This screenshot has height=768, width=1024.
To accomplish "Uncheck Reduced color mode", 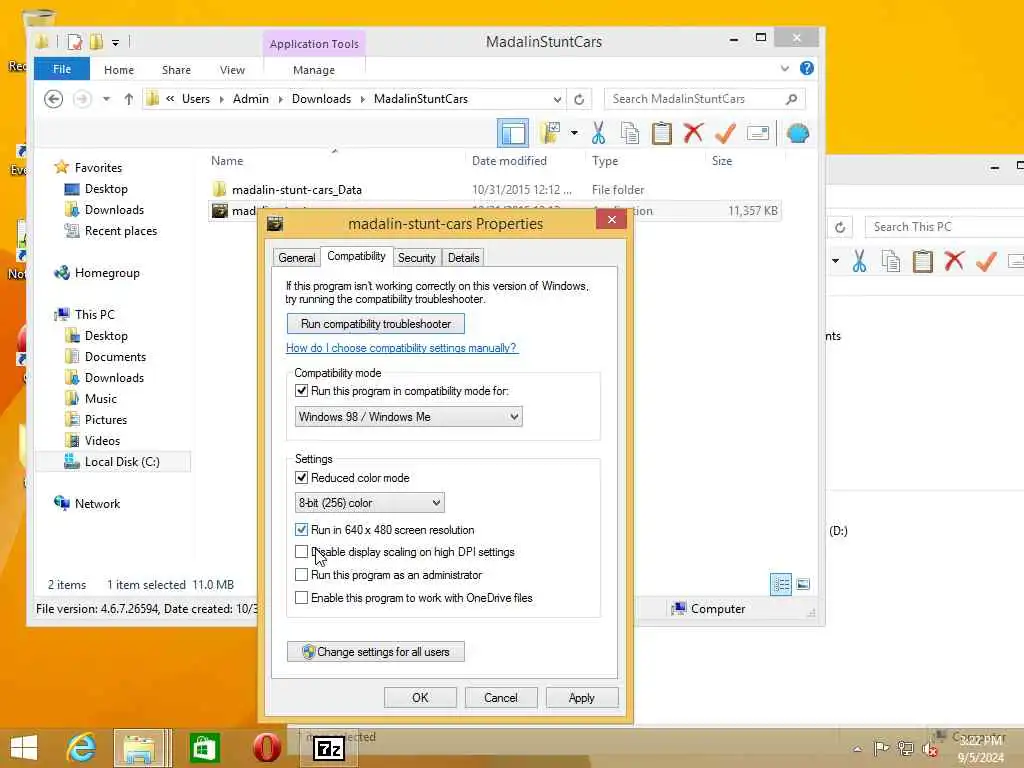I will pos(301,477).
